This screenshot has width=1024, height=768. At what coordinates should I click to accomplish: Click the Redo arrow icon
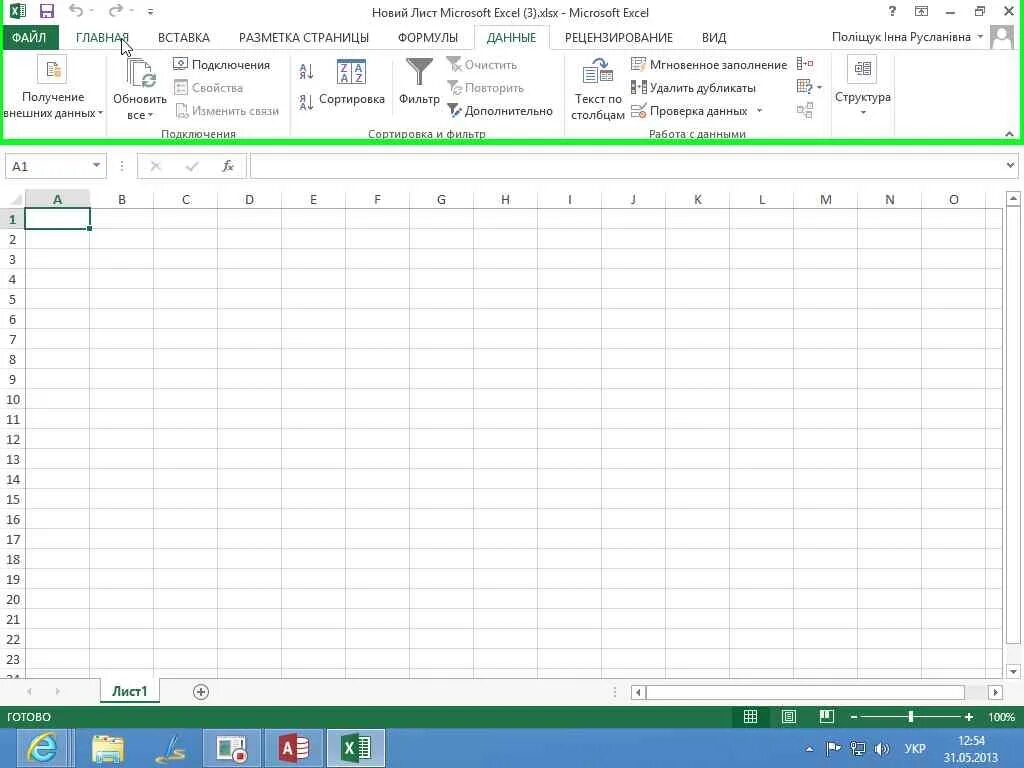(116, 10)
